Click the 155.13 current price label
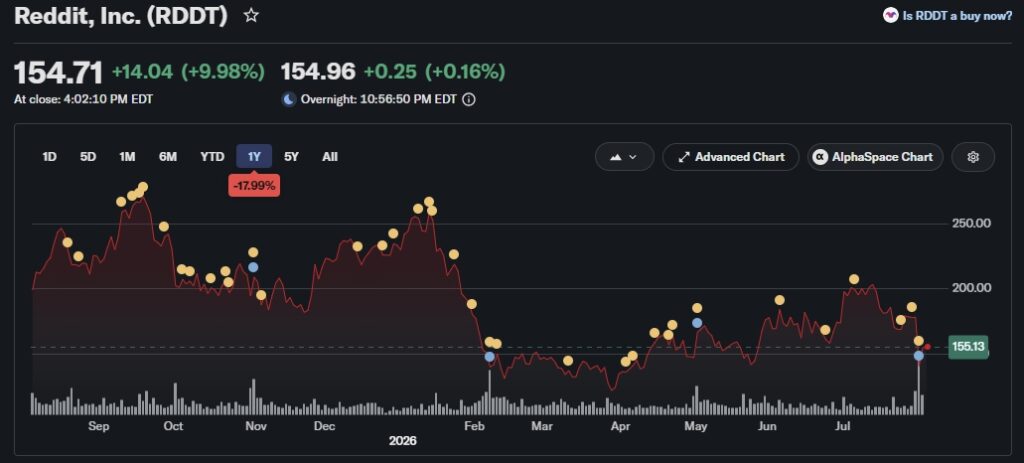The width and height of the screenshot is (1024, 463). tap(968, 347)
